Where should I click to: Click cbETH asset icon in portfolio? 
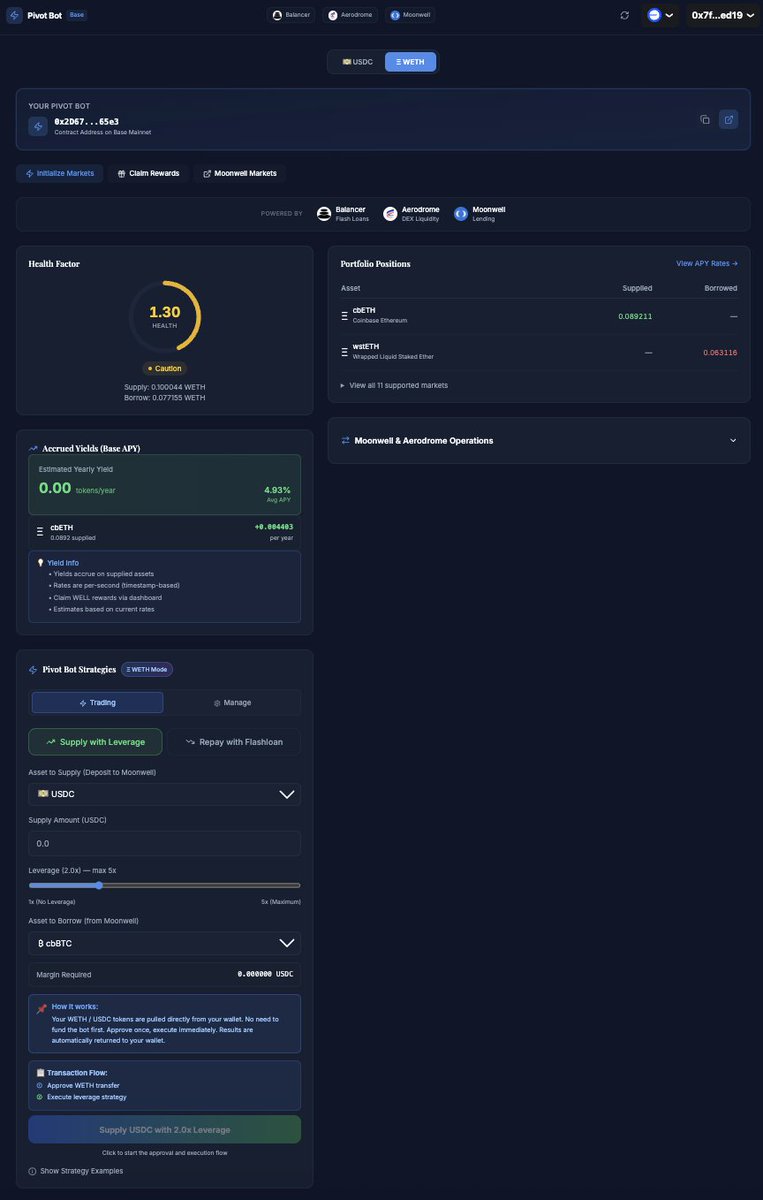coord(345,315)
